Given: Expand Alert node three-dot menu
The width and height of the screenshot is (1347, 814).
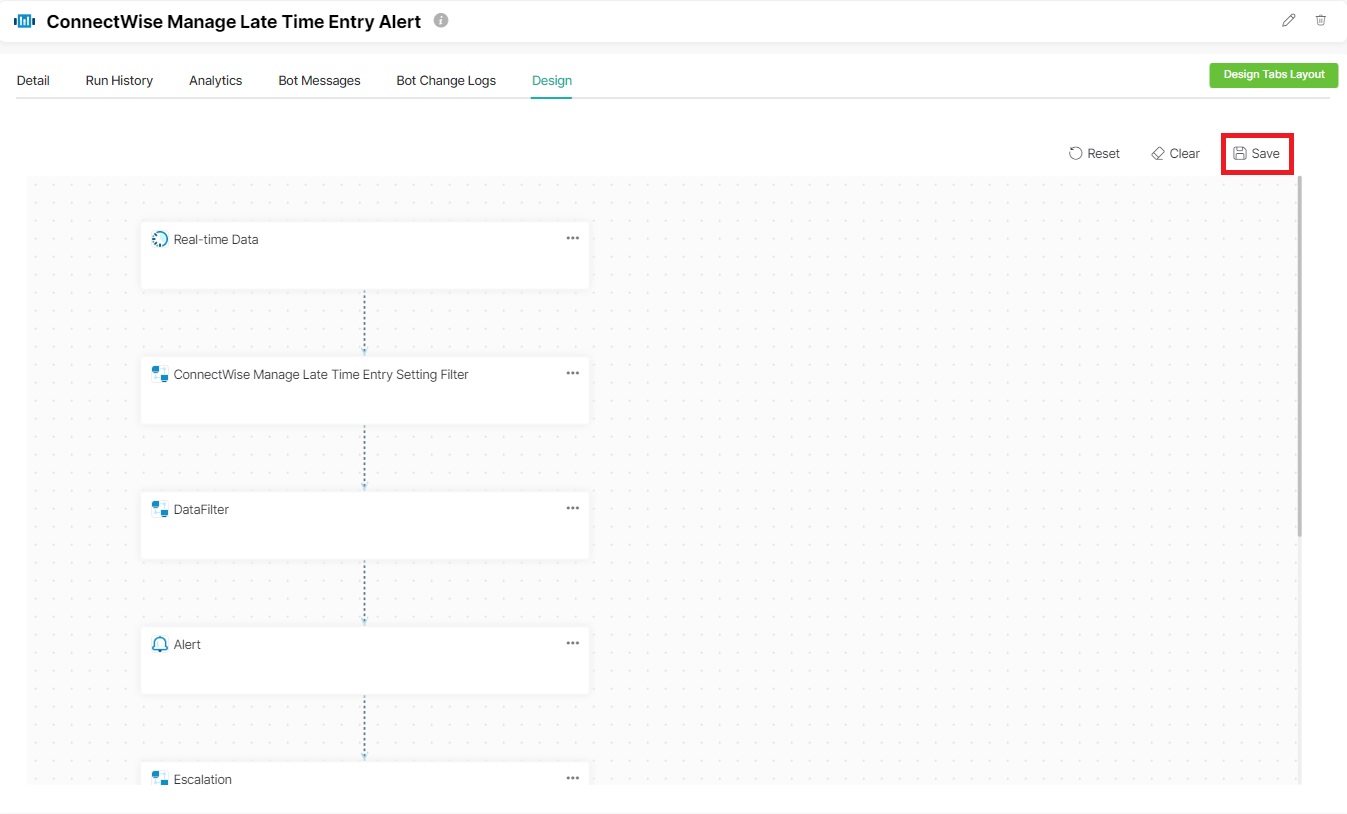Looking at the screenshot, I should [572, 643].
